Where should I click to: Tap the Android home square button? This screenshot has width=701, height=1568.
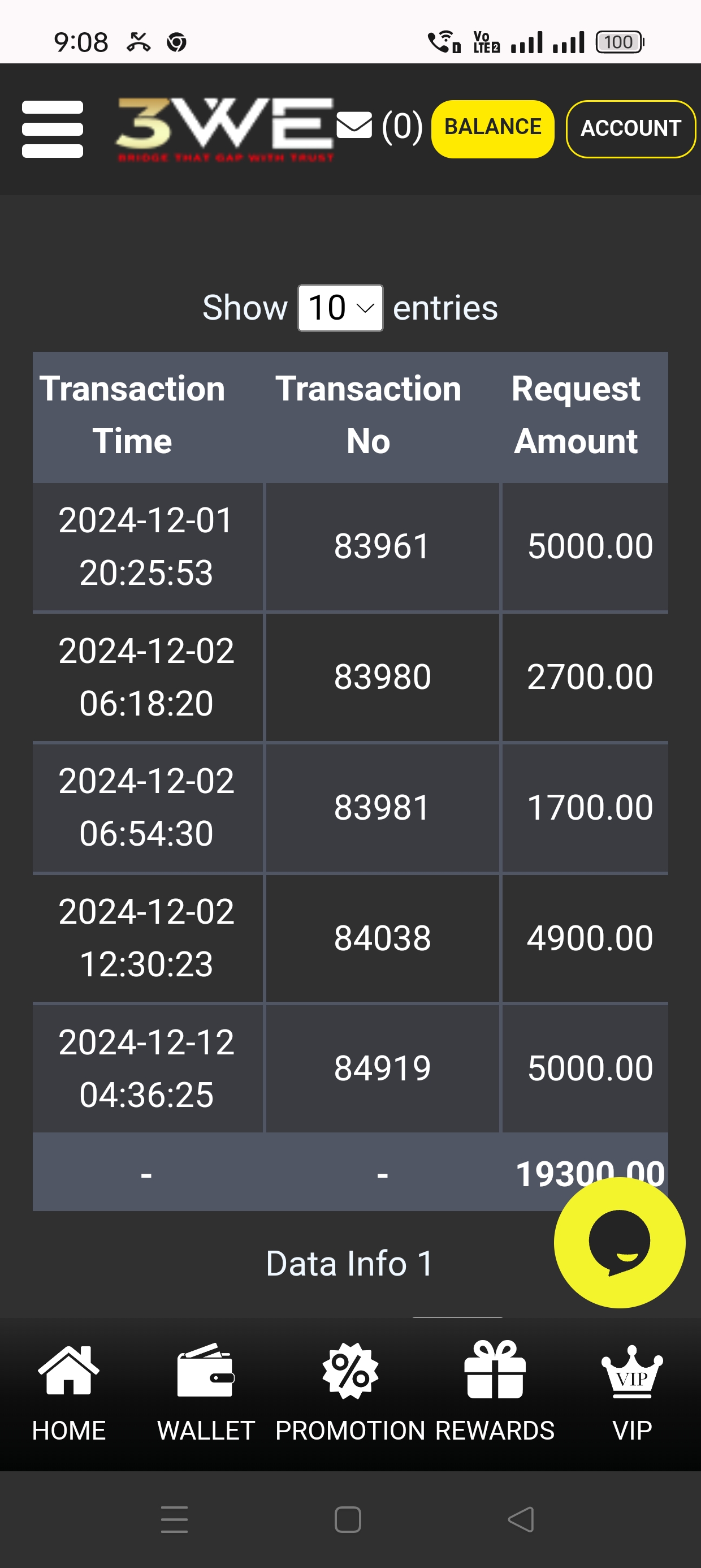[348, 1519]
